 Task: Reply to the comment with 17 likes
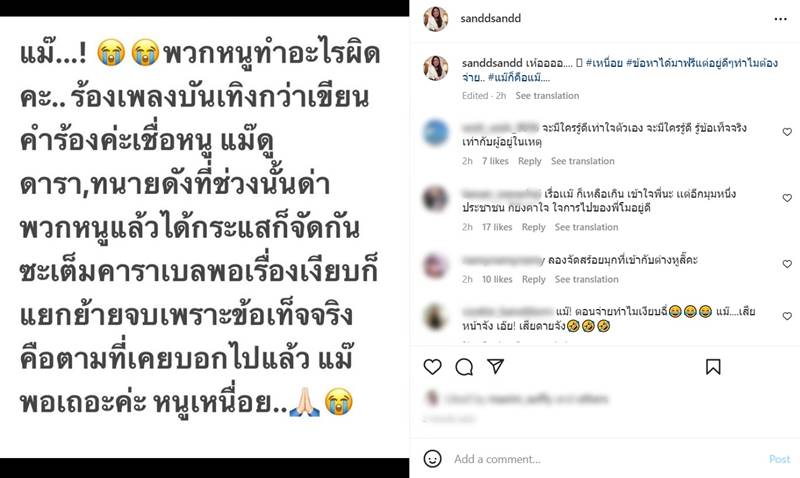[533, 227]
